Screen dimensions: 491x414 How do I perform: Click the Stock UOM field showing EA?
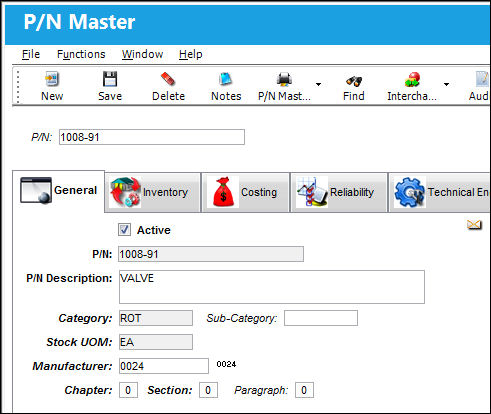(x=156, y=342)
